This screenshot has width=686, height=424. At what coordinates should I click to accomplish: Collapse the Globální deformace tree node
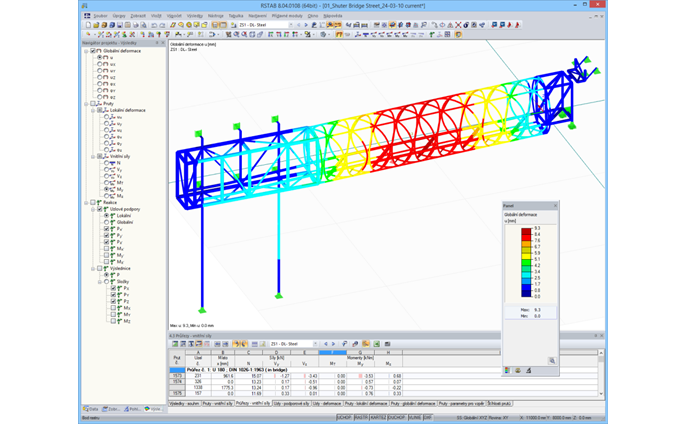(86, 51)
